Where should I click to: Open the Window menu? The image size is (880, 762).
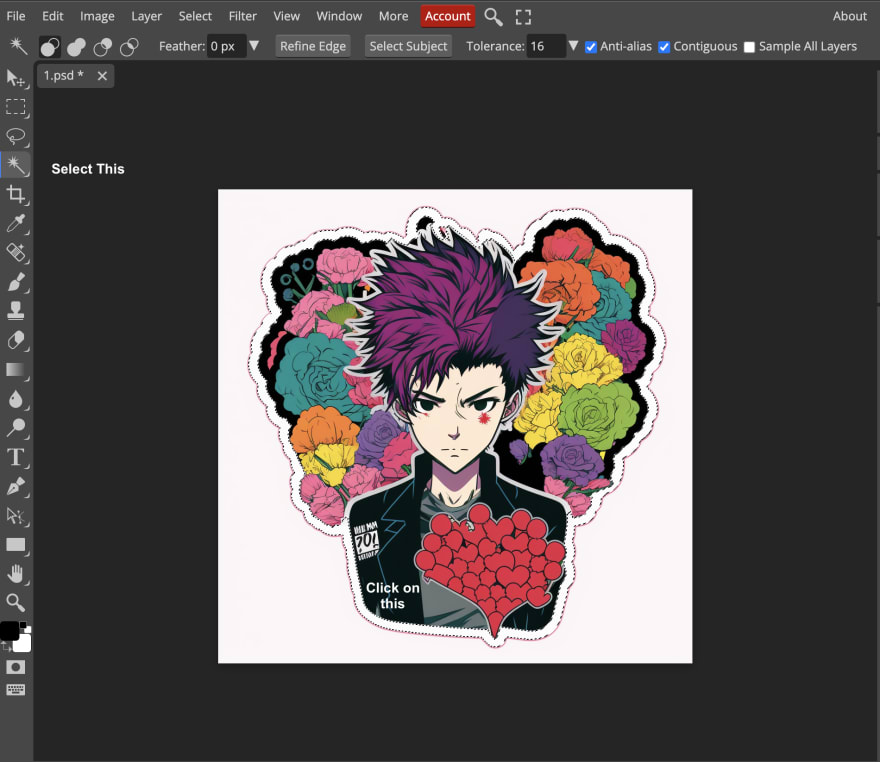coord(339,16)
